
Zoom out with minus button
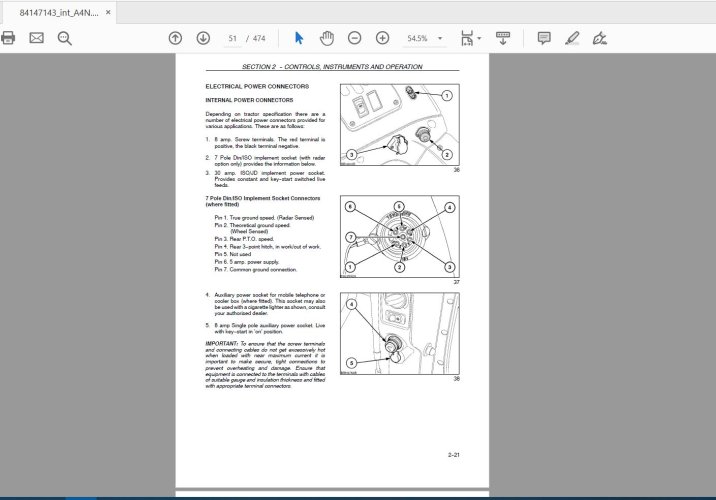click(x=354, y=38)
